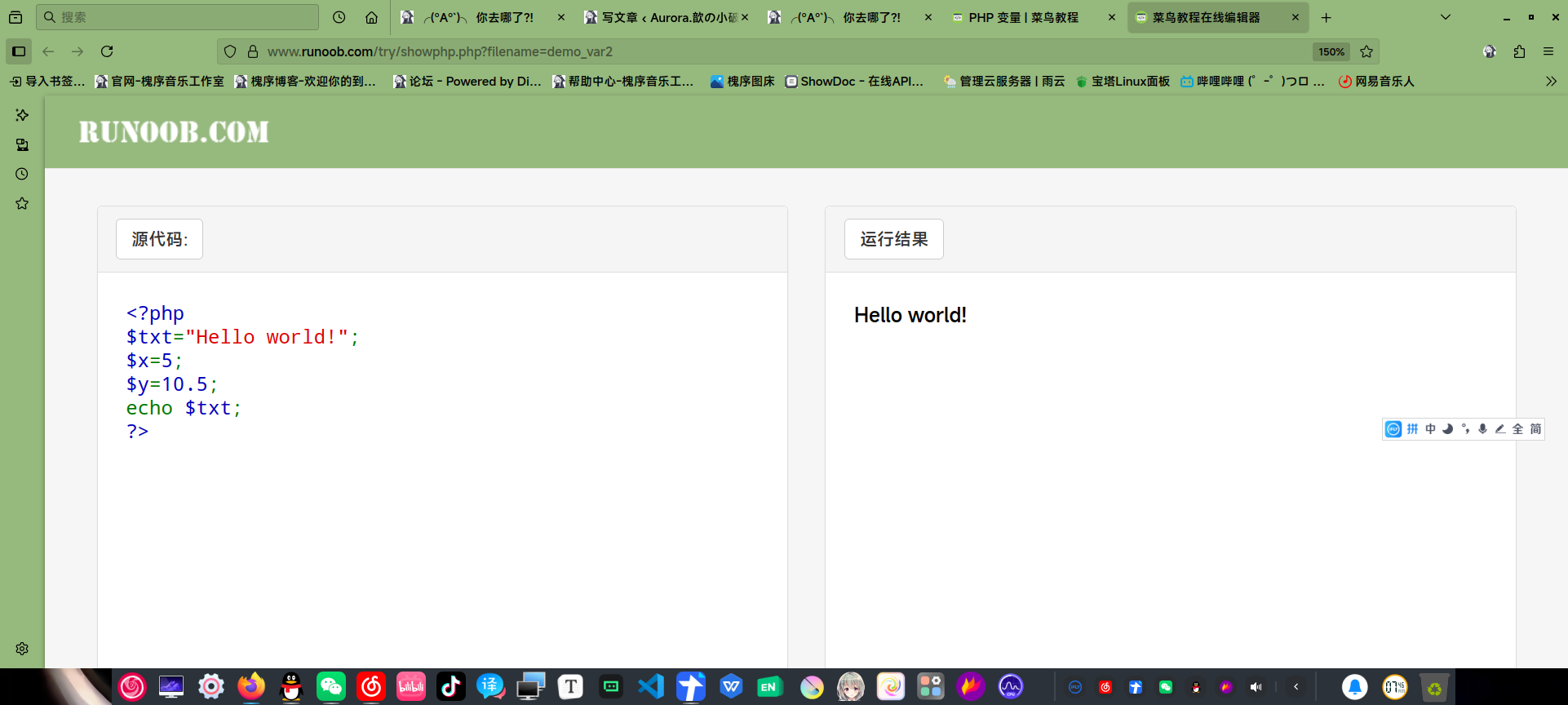1568x705 pixels.
Task: Click the 150% zoom level indicator
Action: click(1331, 51)
